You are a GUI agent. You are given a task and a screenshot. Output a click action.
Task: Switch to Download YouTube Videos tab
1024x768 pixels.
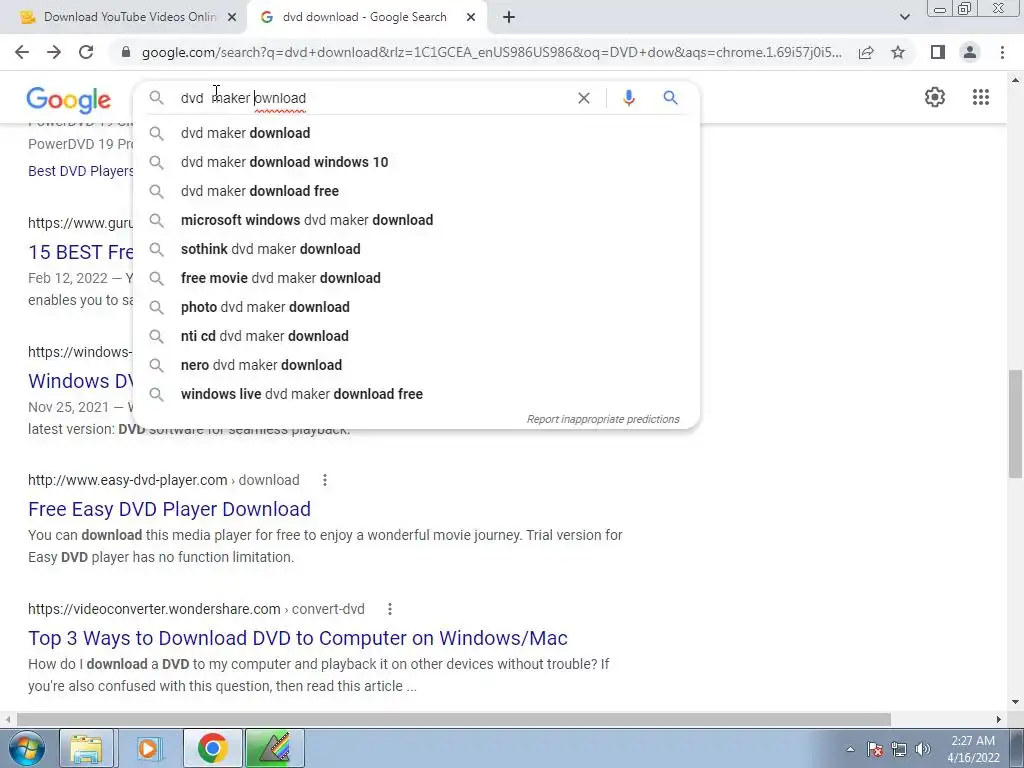(x=124, y=17)
